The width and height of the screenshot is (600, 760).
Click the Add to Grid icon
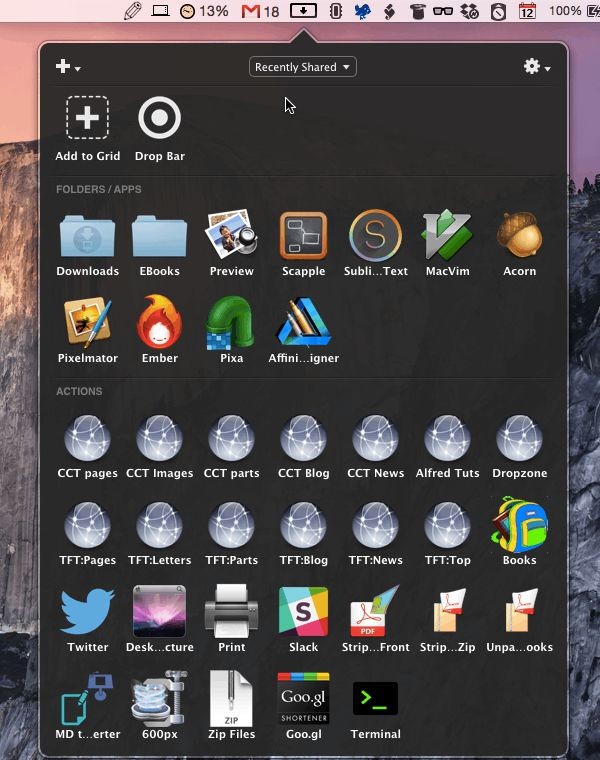point(87,118)
